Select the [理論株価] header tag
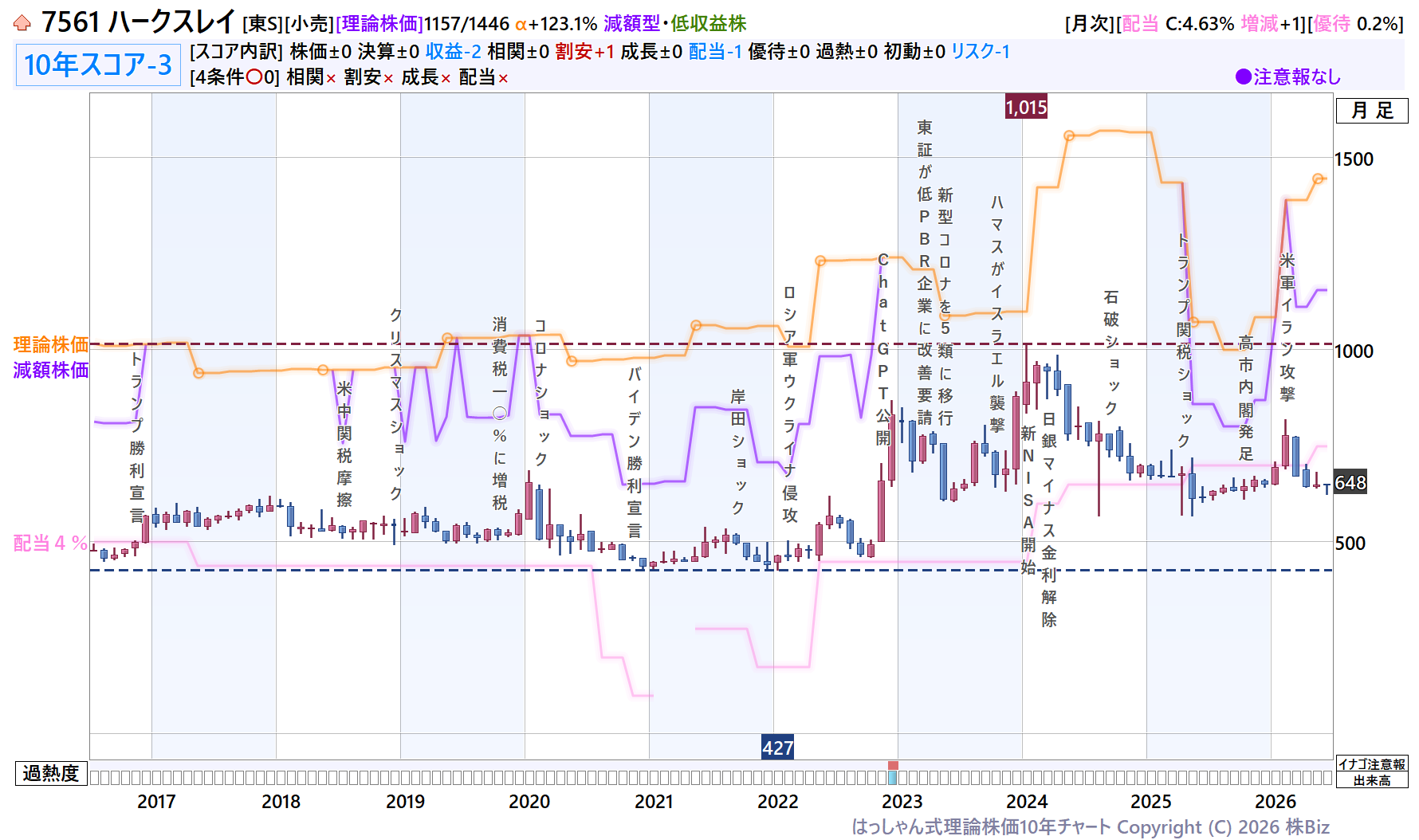 pyautogui.click(x=379, y=24)
